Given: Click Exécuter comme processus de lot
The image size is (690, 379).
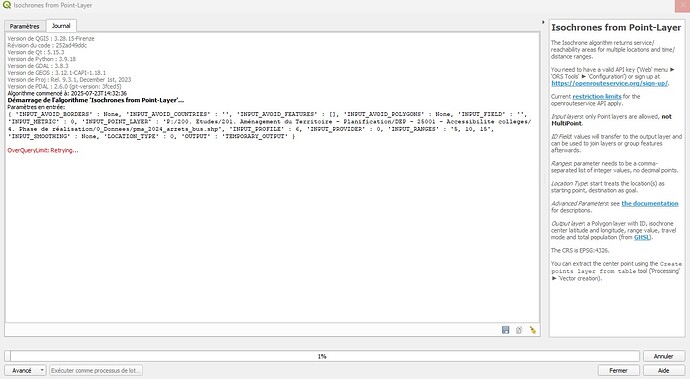Looking at the screenshot, I should click(x=96, y=370).
